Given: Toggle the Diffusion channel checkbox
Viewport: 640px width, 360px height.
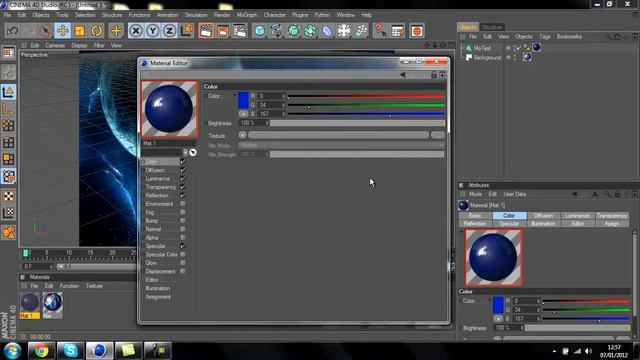Looking at the screenshot, I should pyautogui.click(x=183, y=170).
